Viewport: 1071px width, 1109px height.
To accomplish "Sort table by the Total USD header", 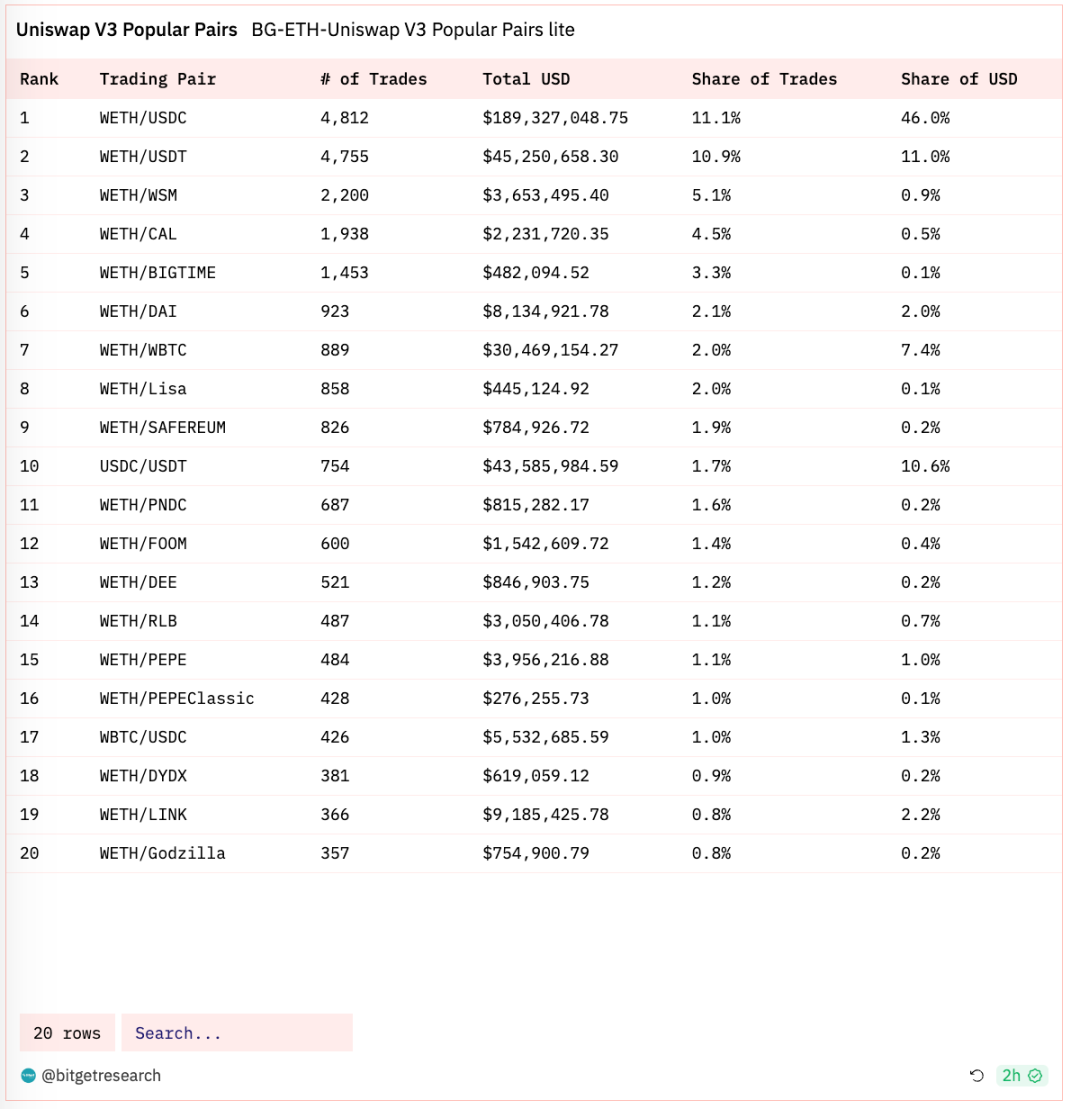I will (526, 79).
